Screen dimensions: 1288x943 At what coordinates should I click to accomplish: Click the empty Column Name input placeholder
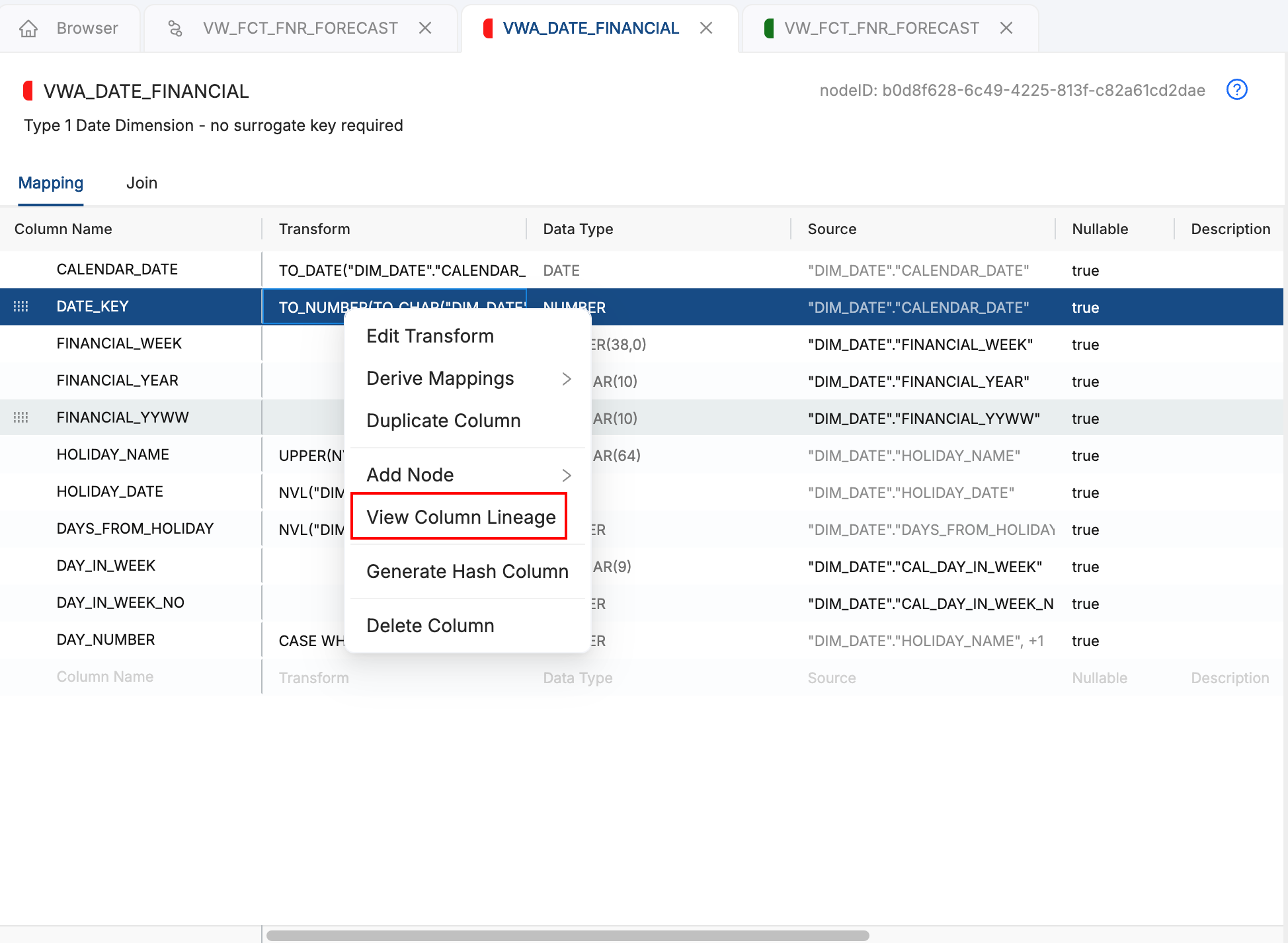(105, 677)
